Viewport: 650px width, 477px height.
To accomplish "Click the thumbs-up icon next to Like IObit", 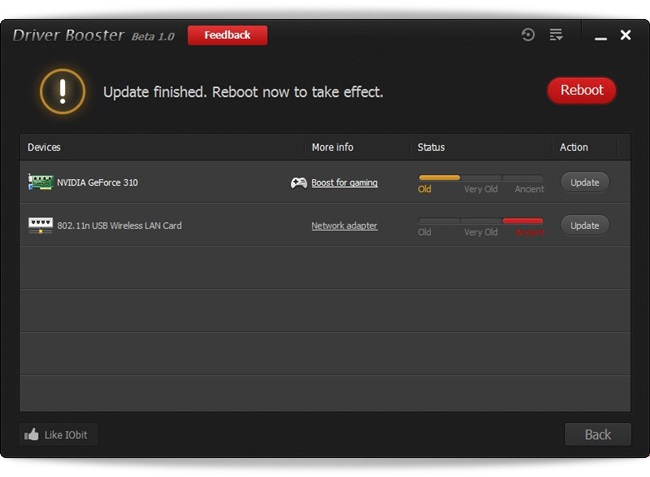I will click(x=31, y=434).
